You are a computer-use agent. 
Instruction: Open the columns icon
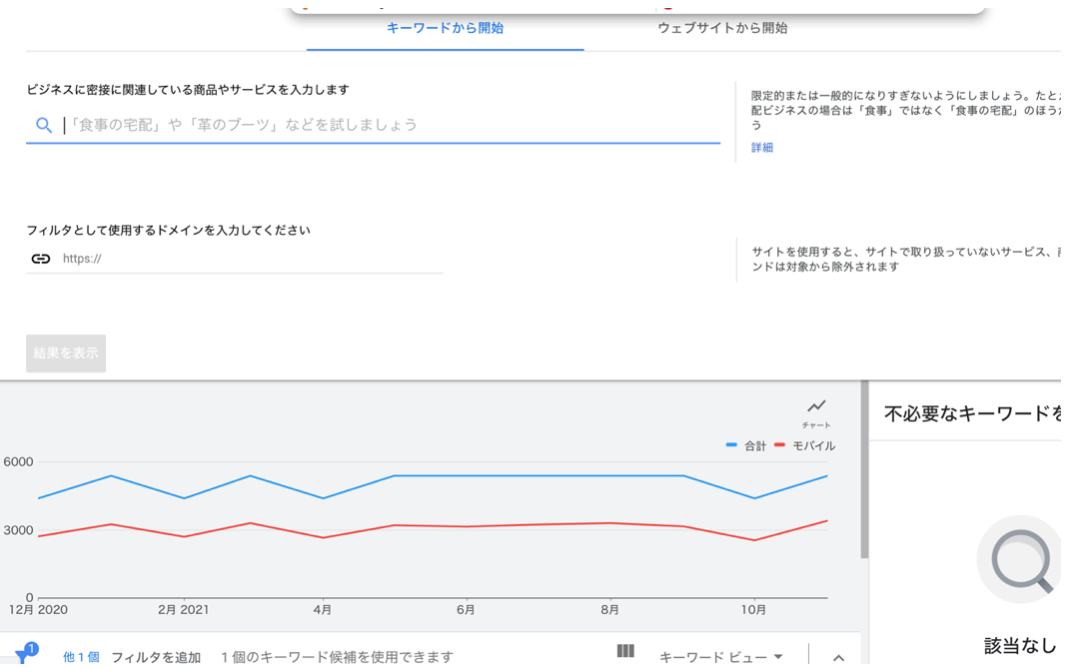[x=626, y=651]
